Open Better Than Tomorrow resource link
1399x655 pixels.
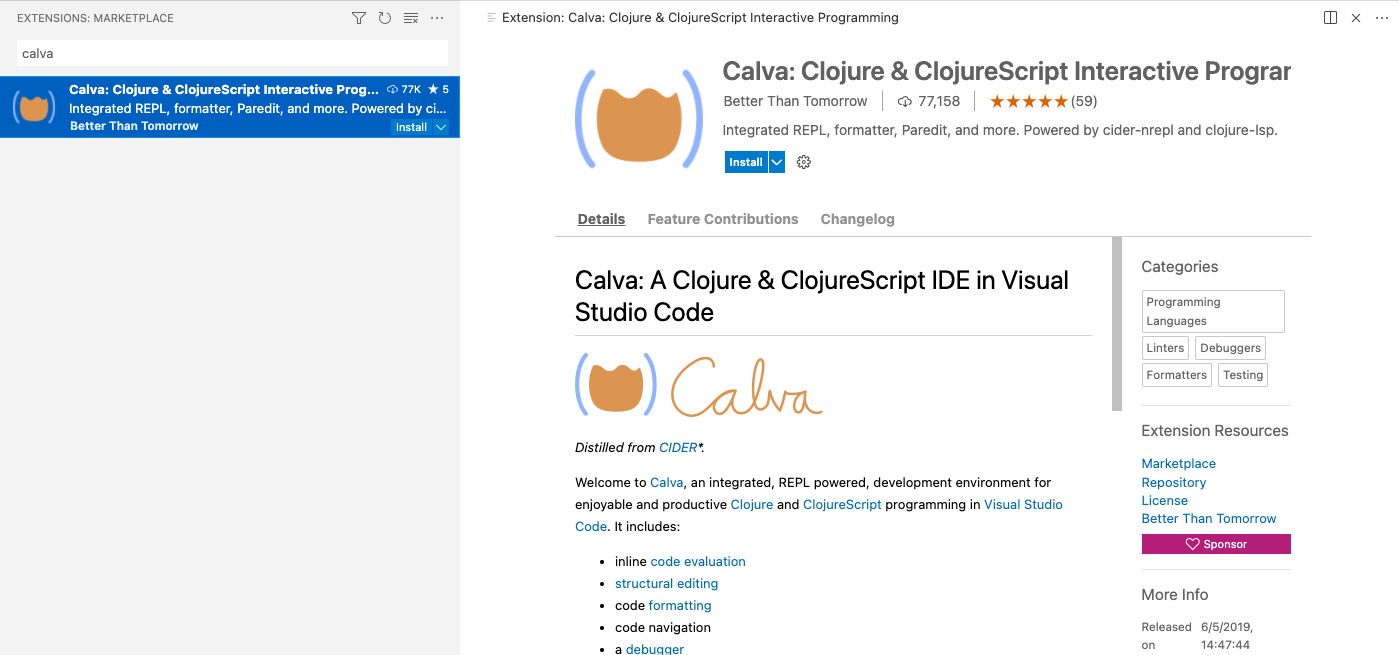(1209, 518)
